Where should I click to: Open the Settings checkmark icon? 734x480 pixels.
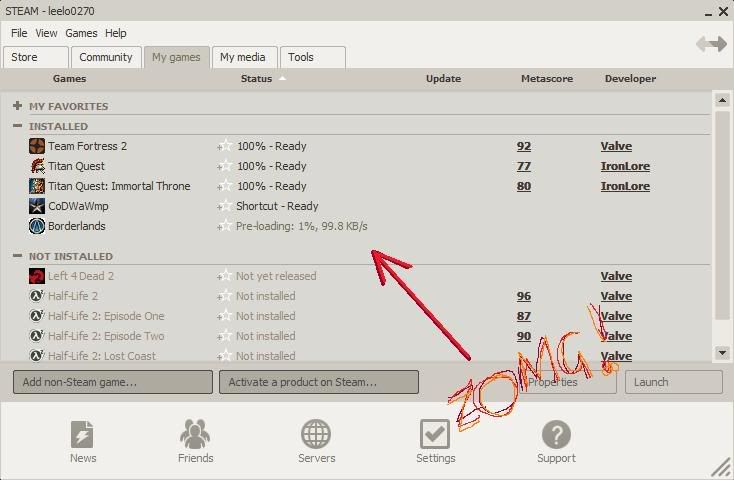[435, 435]
